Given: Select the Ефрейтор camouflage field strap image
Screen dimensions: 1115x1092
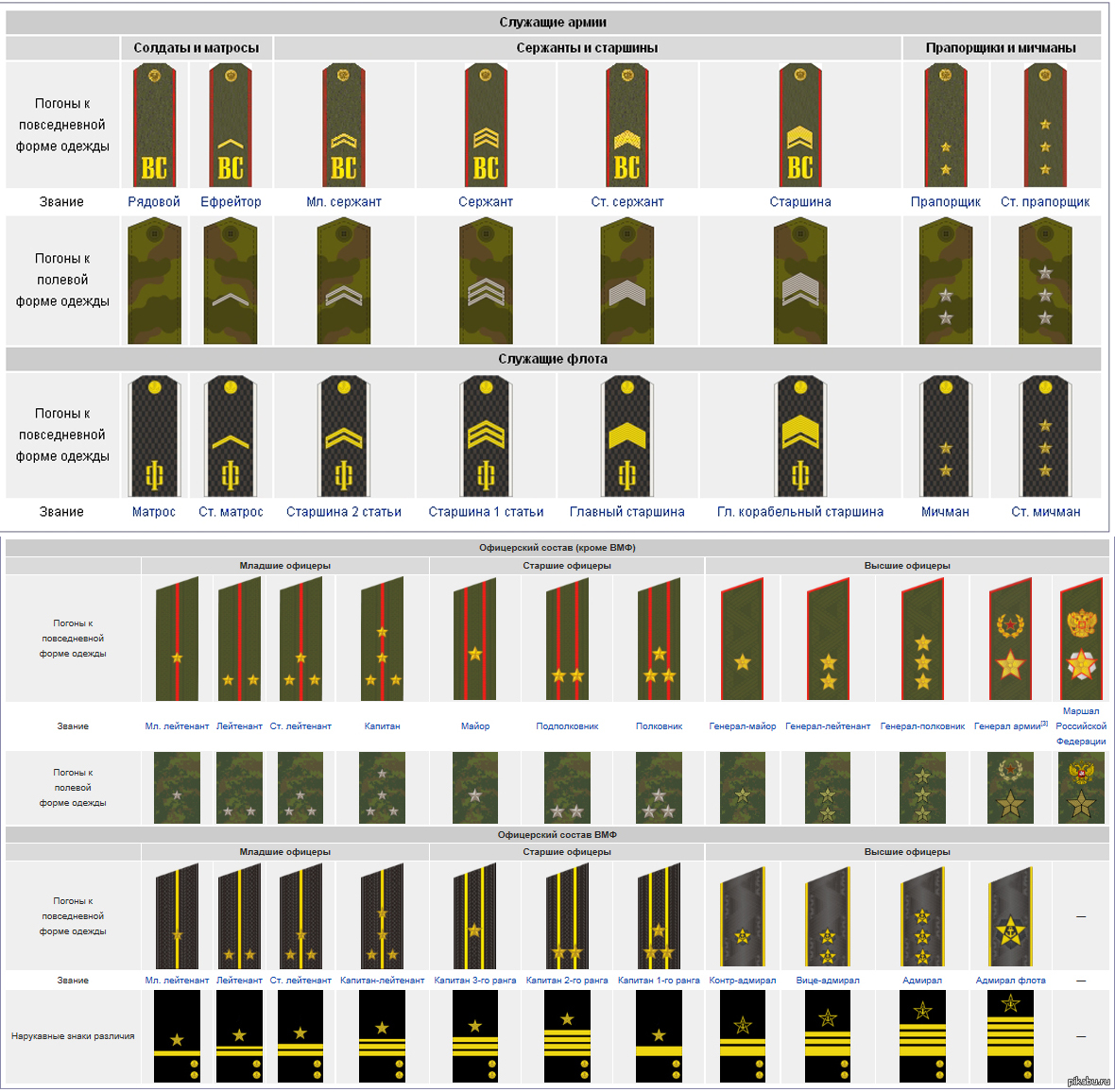Looking at the screenshot, I should coord(231,281).
